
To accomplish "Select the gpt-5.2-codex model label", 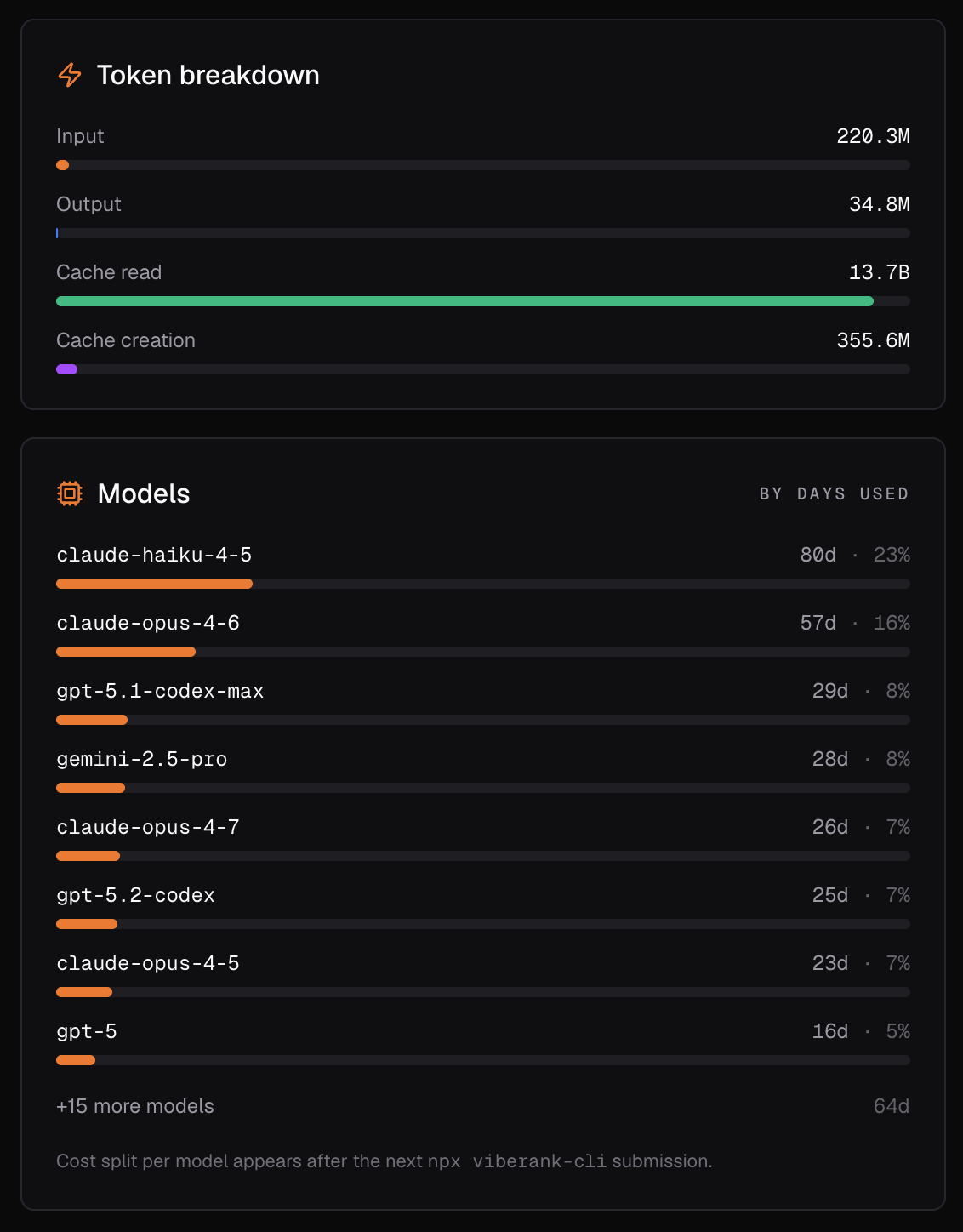I will [135, 895].
